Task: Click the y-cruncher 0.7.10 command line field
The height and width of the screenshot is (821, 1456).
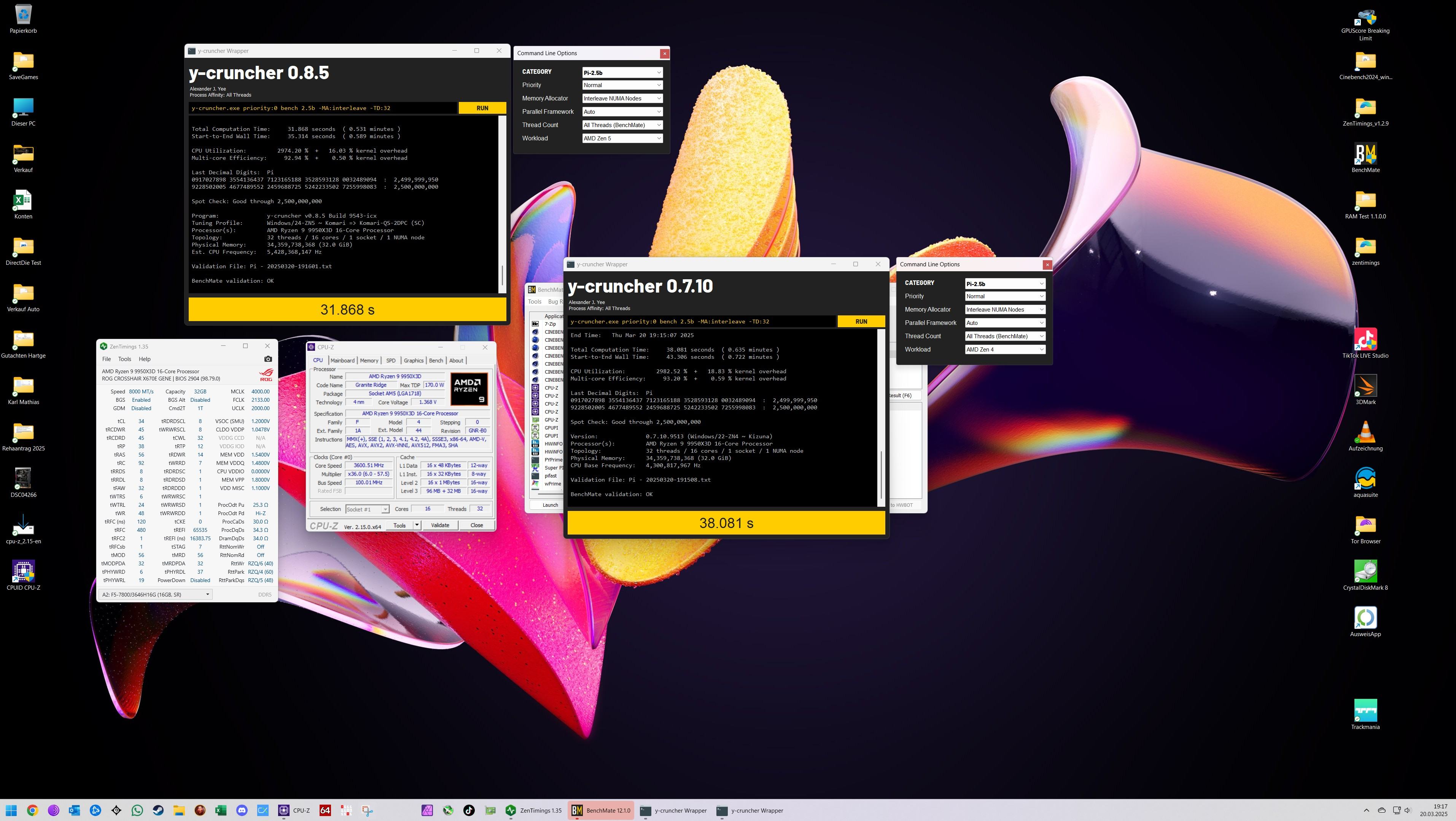Action: point(701,321)
